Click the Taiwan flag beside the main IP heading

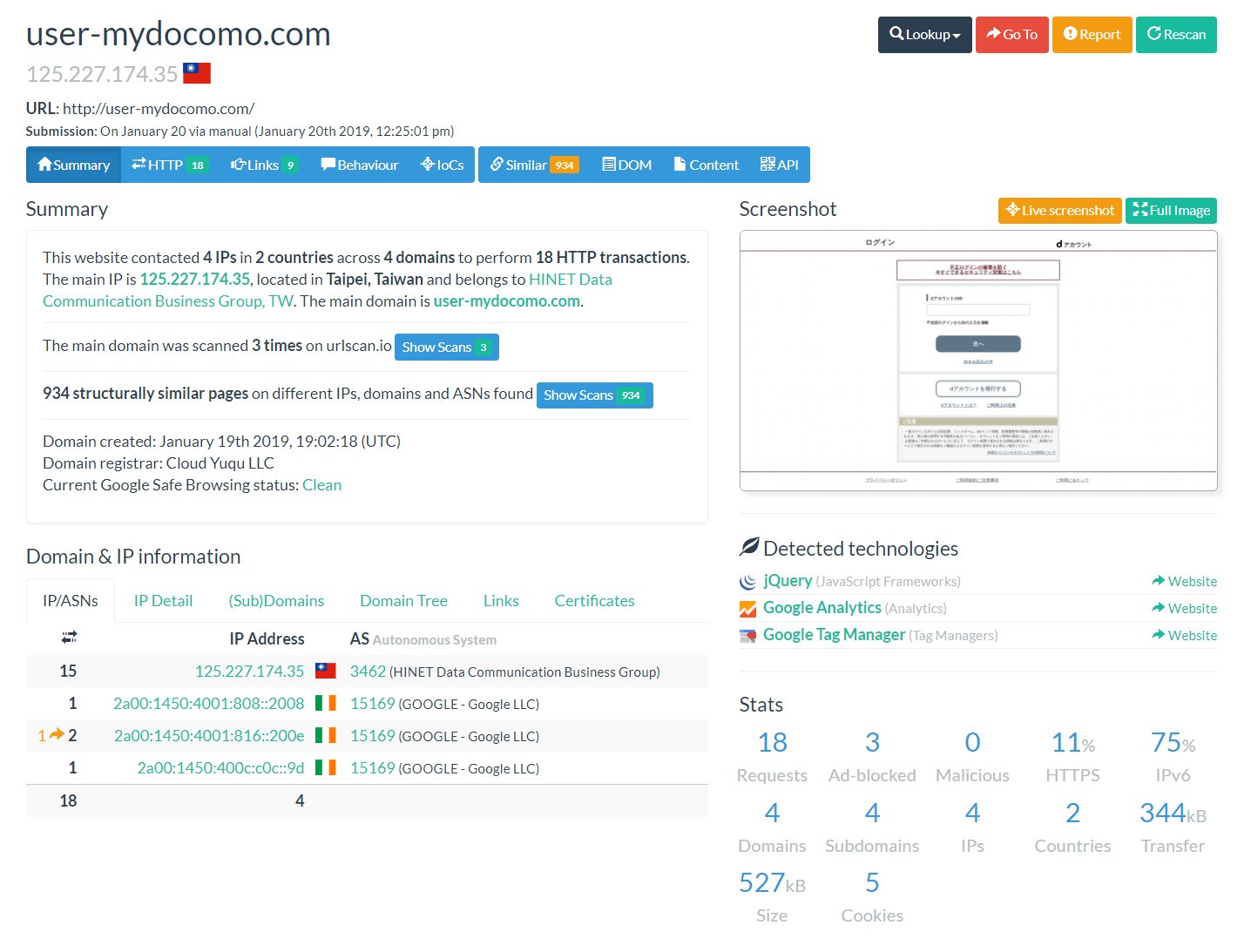197,73
